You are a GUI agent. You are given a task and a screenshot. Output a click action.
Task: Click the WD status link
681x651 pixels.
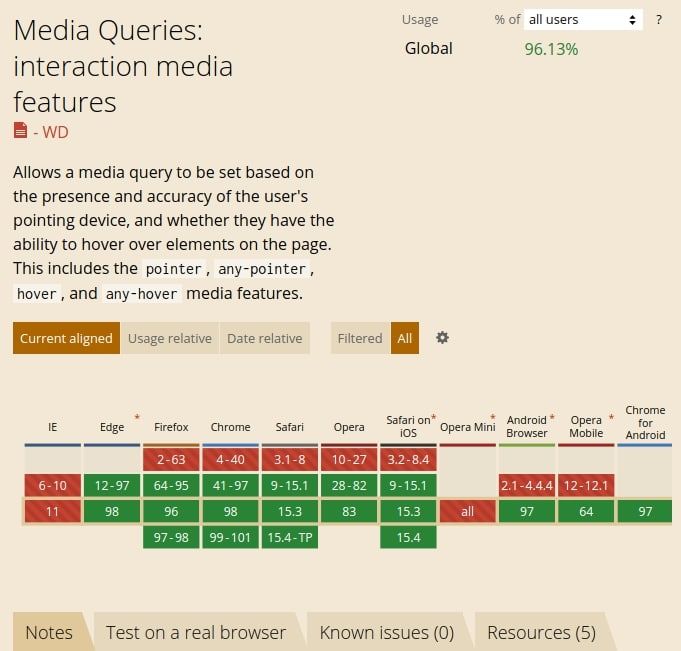[55, 132]
